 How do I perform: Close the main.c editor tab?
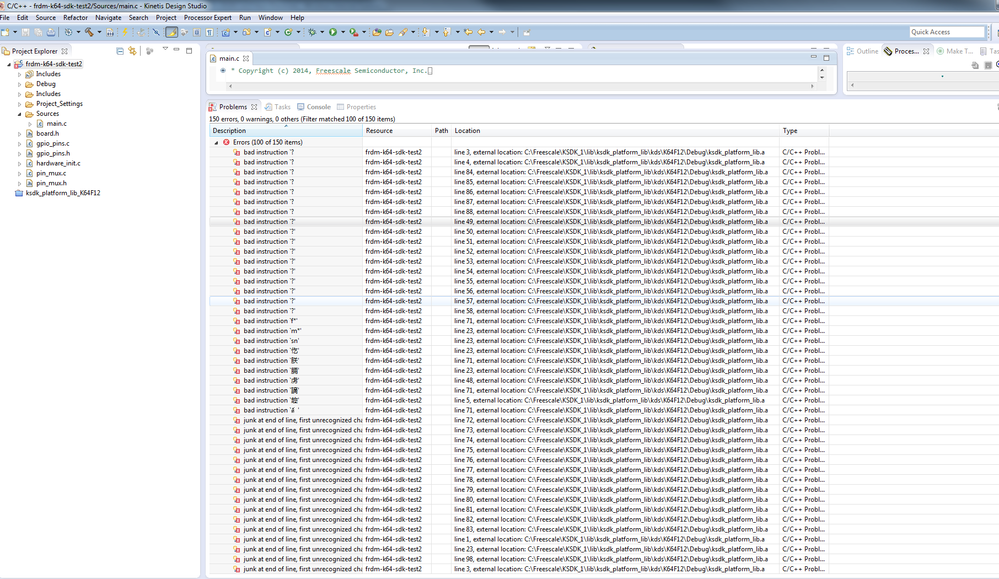click(246, 58)
